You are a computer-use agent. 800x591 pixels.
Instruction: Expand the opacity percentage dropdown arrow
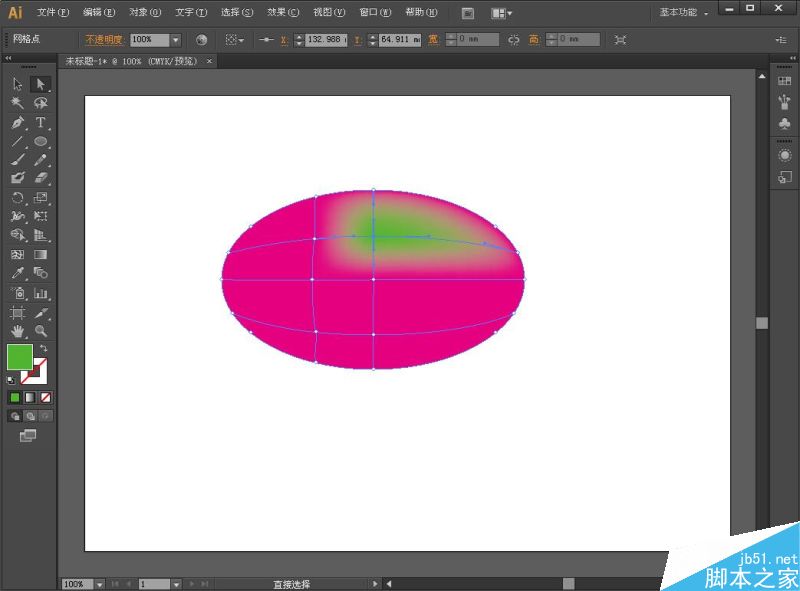pyautogui.click(x=176, y=40)
